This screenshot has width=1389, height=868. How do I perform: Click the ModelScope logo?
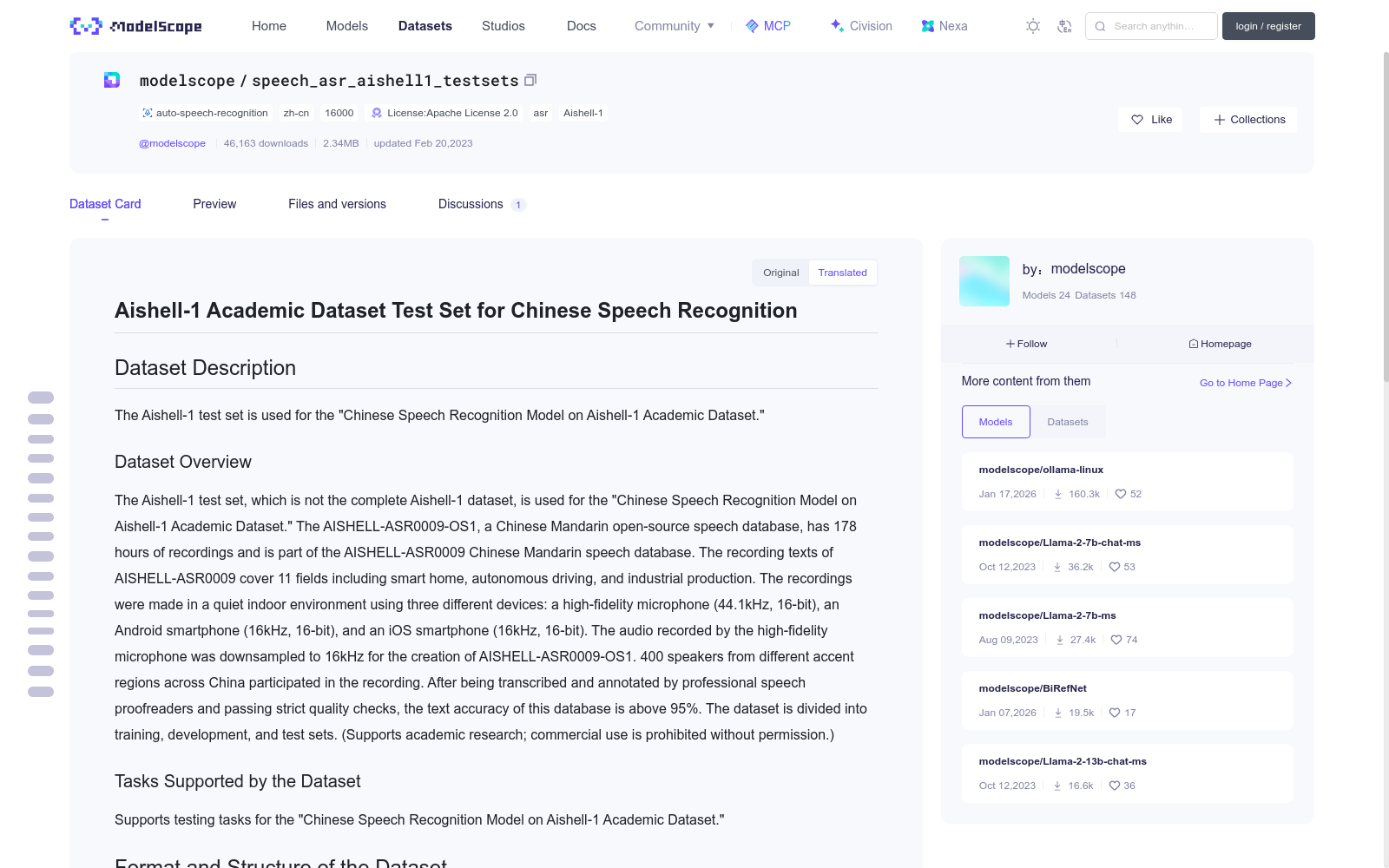click(136, 26)
